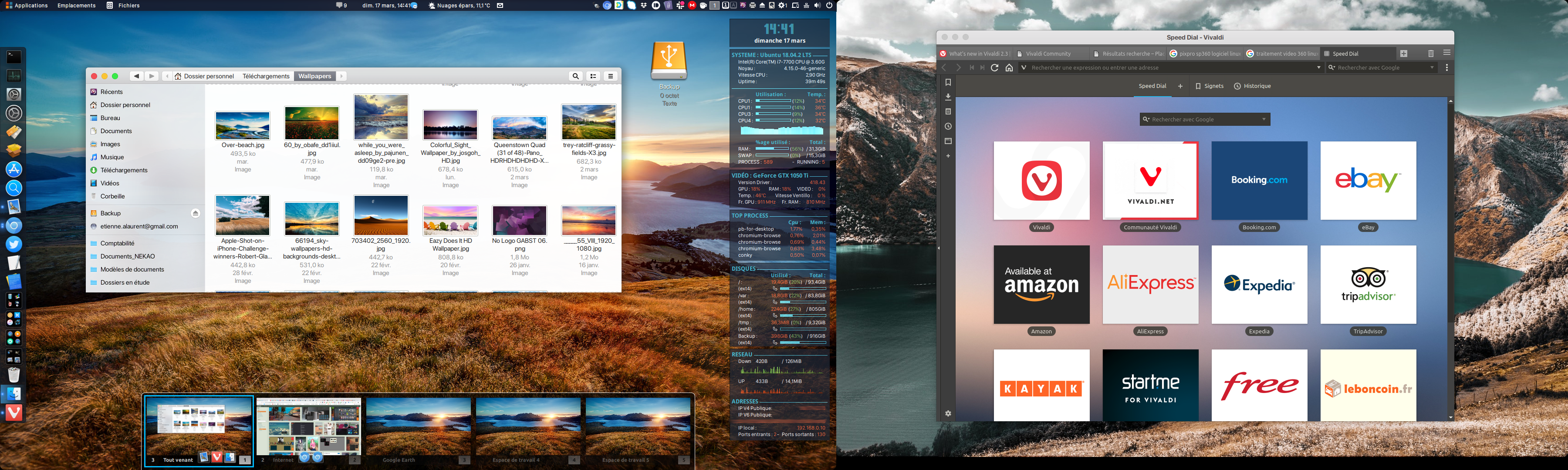Click the Vivaldi address bar field
This screenshot has width=1568, height=470.
click(1172, 68)
